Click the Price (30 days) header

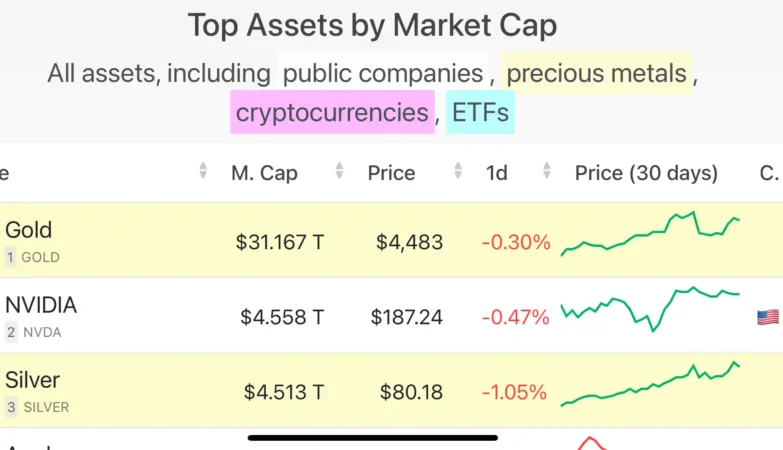tap(646, 173)
